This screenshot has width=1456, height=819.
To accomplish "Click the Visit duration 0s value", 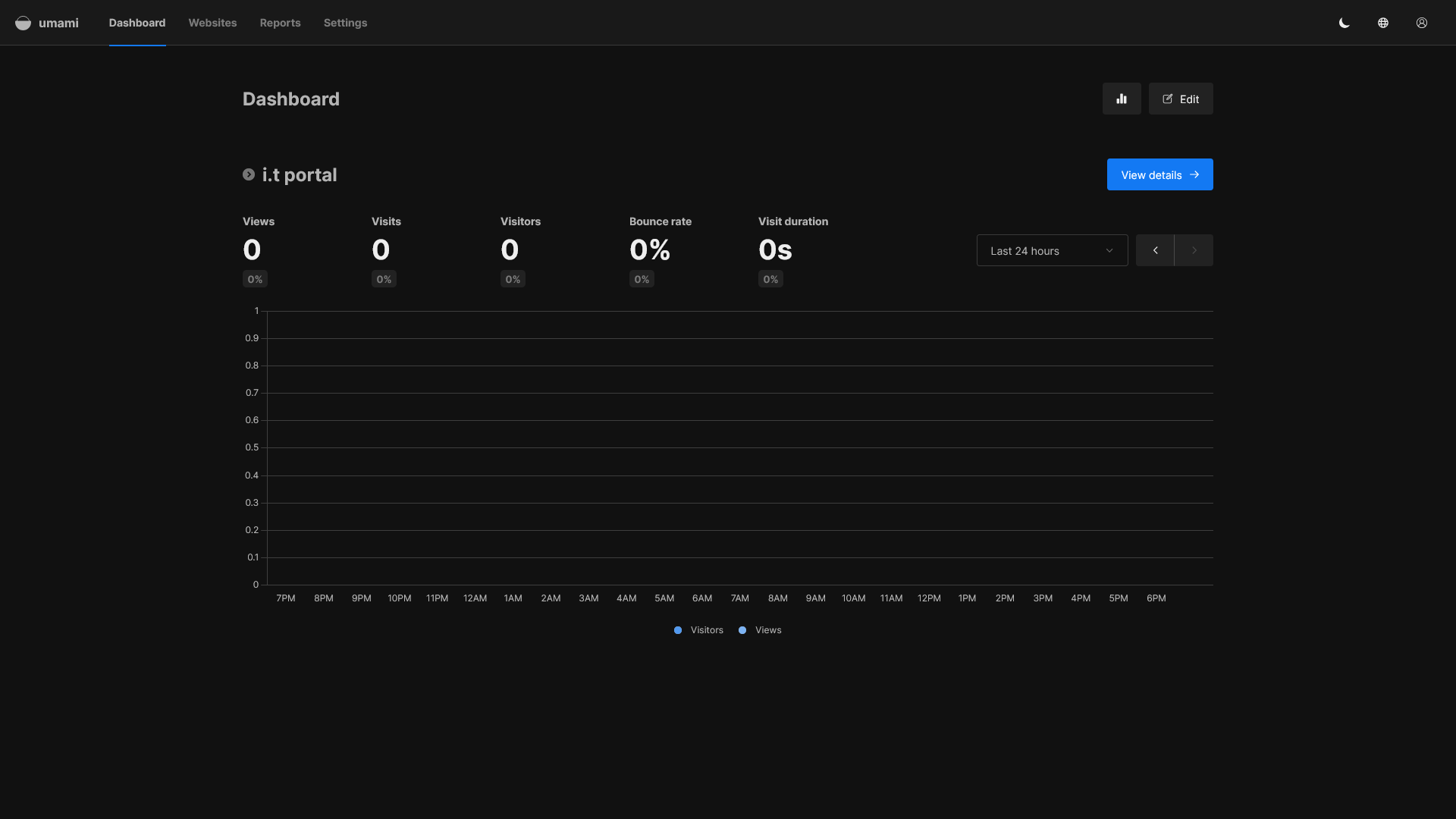I will [775, 249].
